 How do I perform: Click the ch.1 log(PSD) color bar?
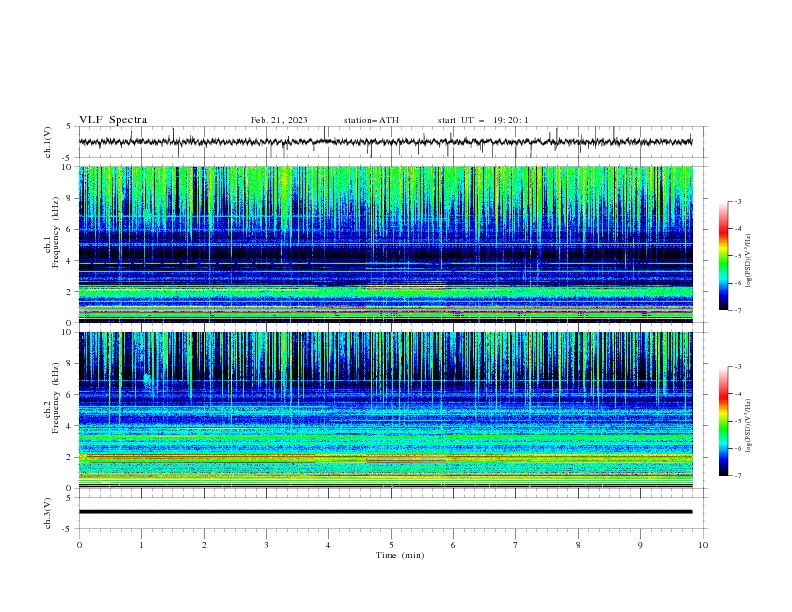click(x=724, y=256)
